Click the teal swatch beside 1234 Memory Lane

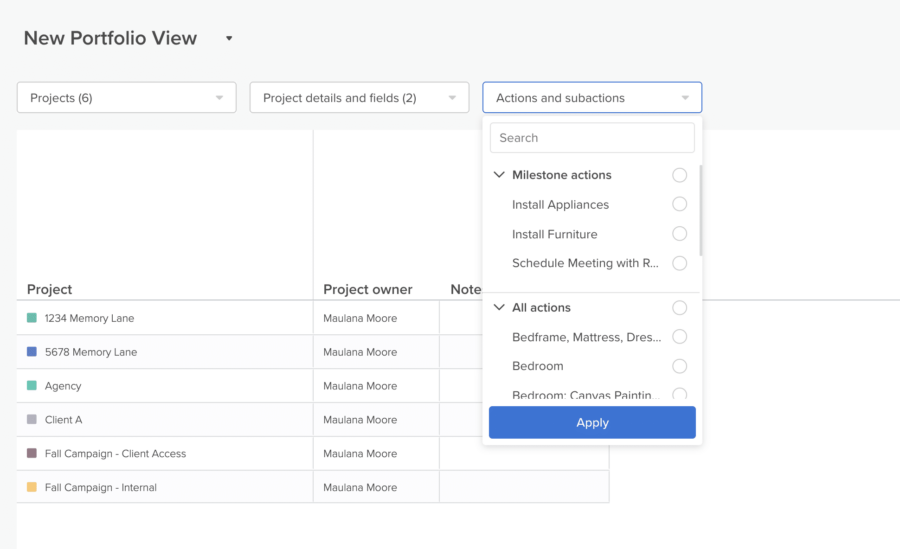[x=32, y=318]
